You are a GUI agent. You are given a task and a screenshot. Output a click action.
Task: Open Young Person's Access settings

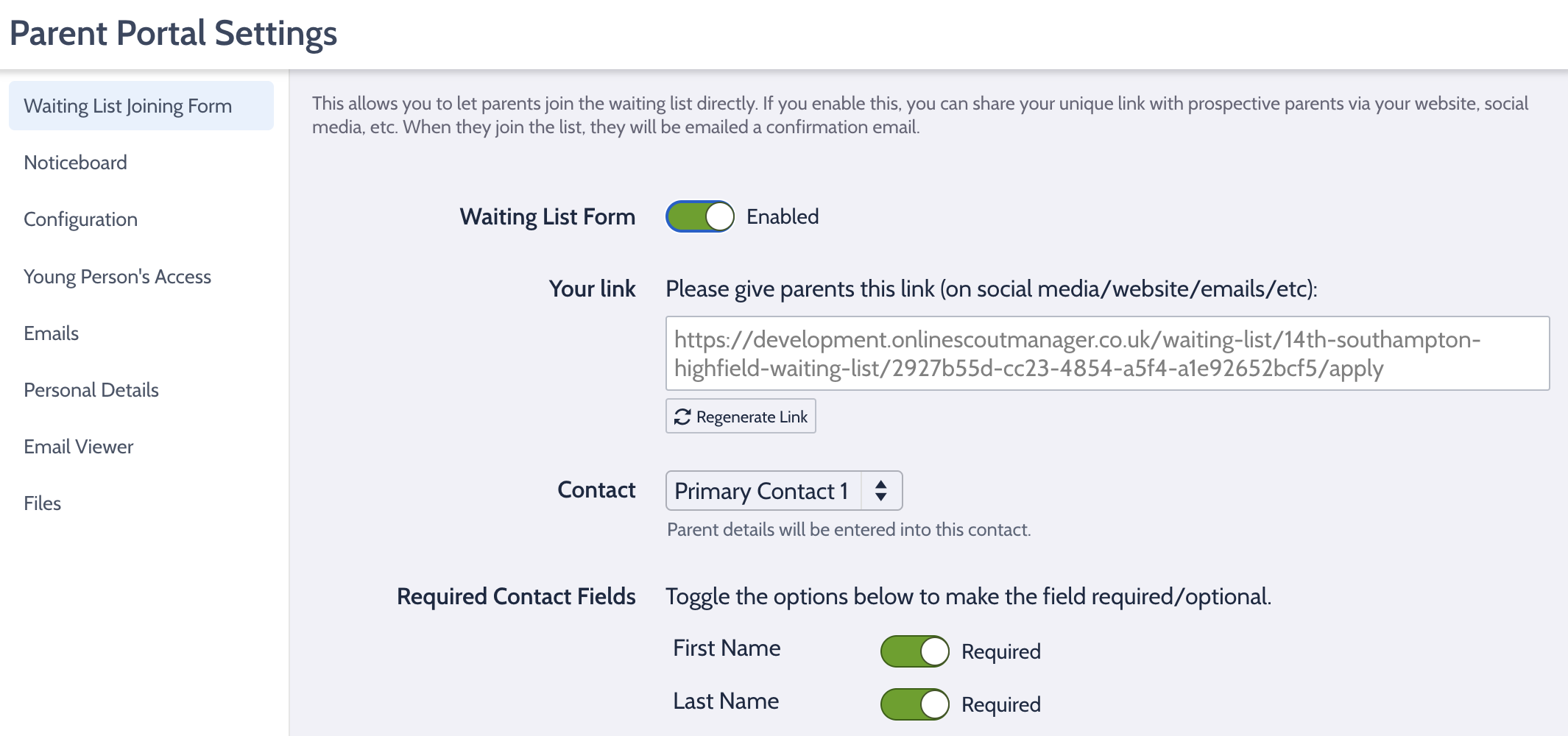click(118, 276)
